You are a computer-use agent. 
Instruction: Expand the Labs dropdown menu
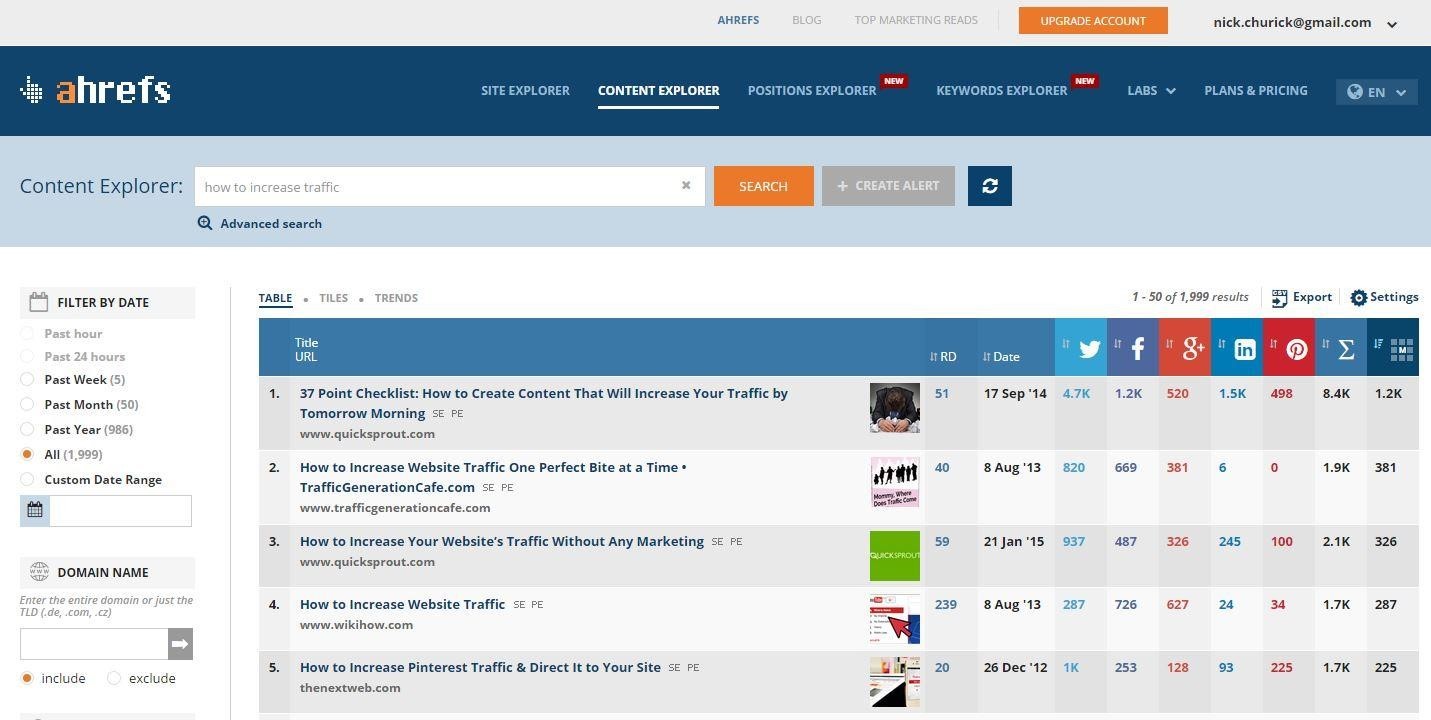click(1151, 91)
